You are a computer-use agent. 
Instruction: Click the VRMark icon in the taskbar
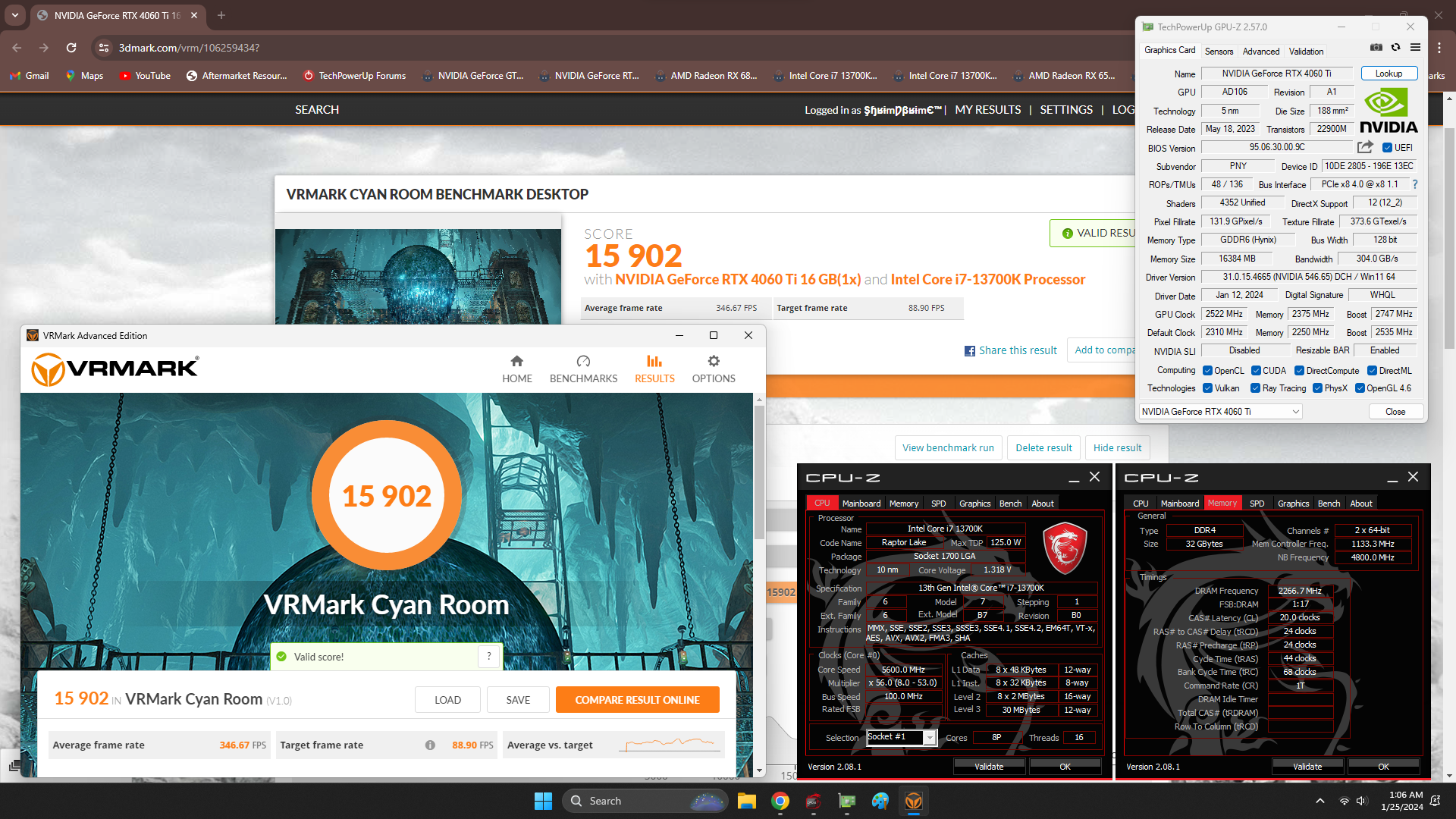click(914, 801)
